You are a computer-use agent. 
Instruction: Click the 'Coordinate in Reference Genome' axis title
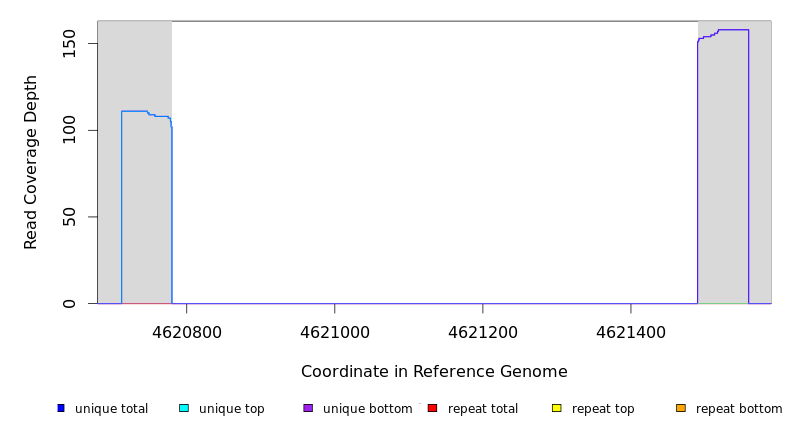[x=434, y=372]
